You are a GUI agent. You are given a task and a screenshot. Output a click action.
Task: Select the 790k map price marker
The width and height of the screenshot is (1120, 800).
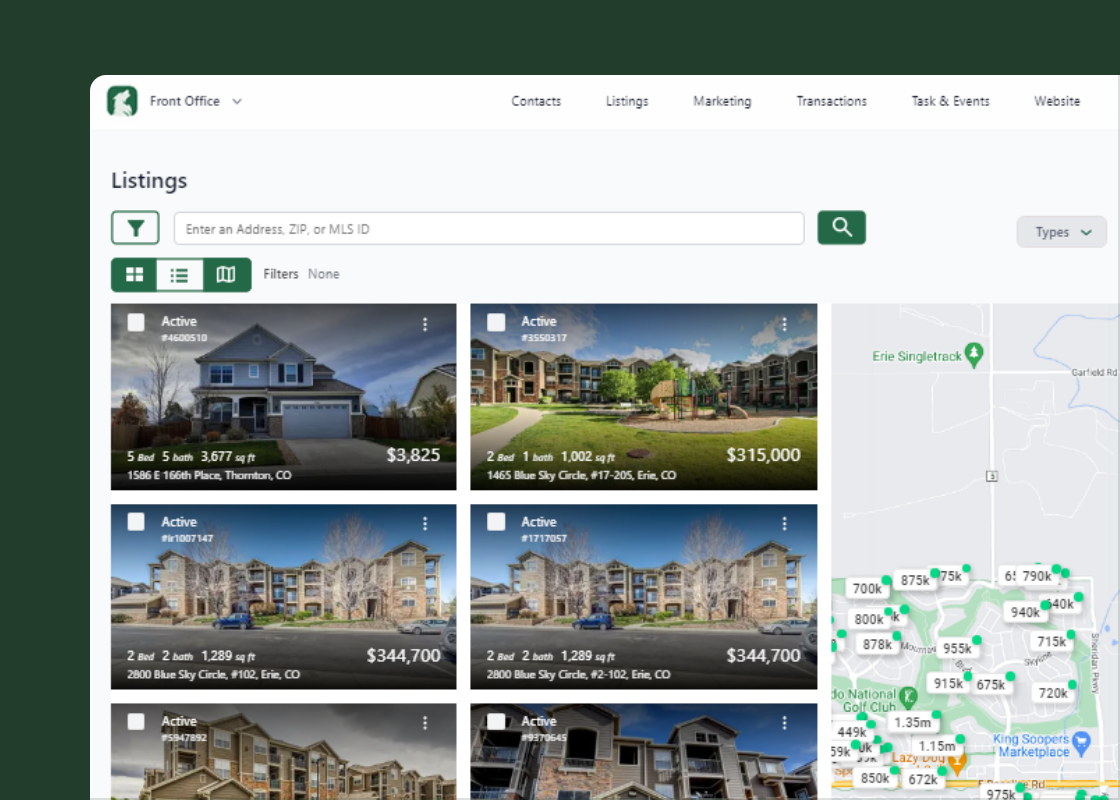pyautogui.click(x=1036, y=576)
